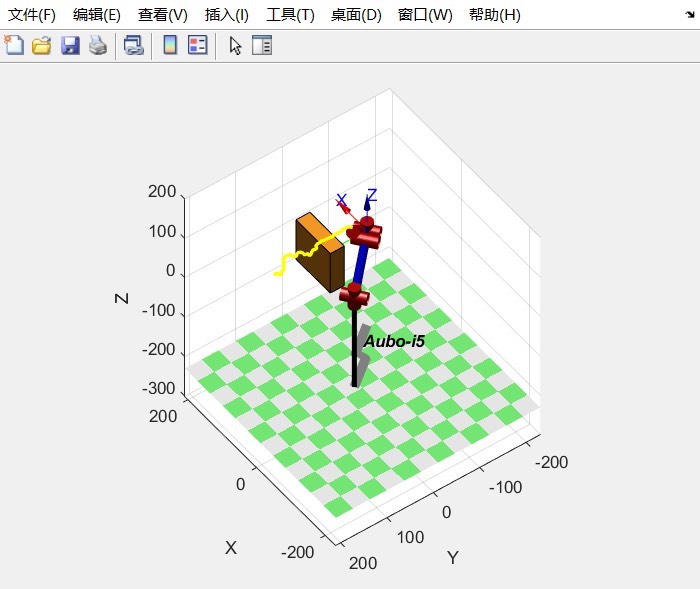Image resolution: width=700 pixels, height=589 pixels.
Task: Click the Y axis label at the bottom
Action: pos(452,558)
